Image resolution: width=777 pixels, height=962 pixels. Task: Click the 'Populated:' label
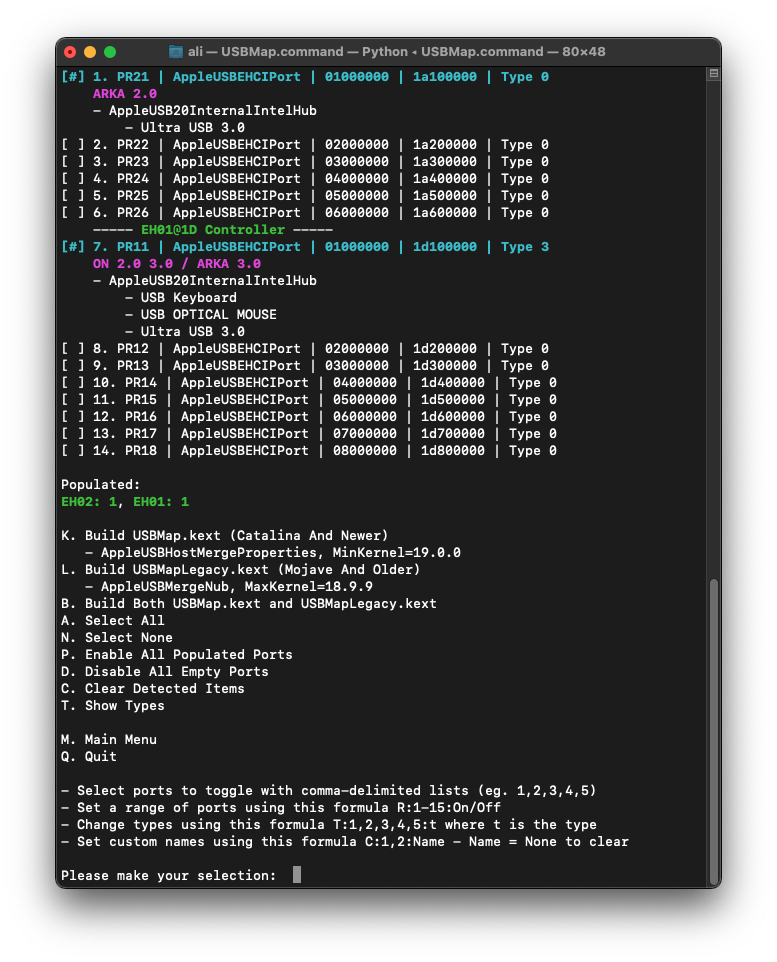click(101, 485)
